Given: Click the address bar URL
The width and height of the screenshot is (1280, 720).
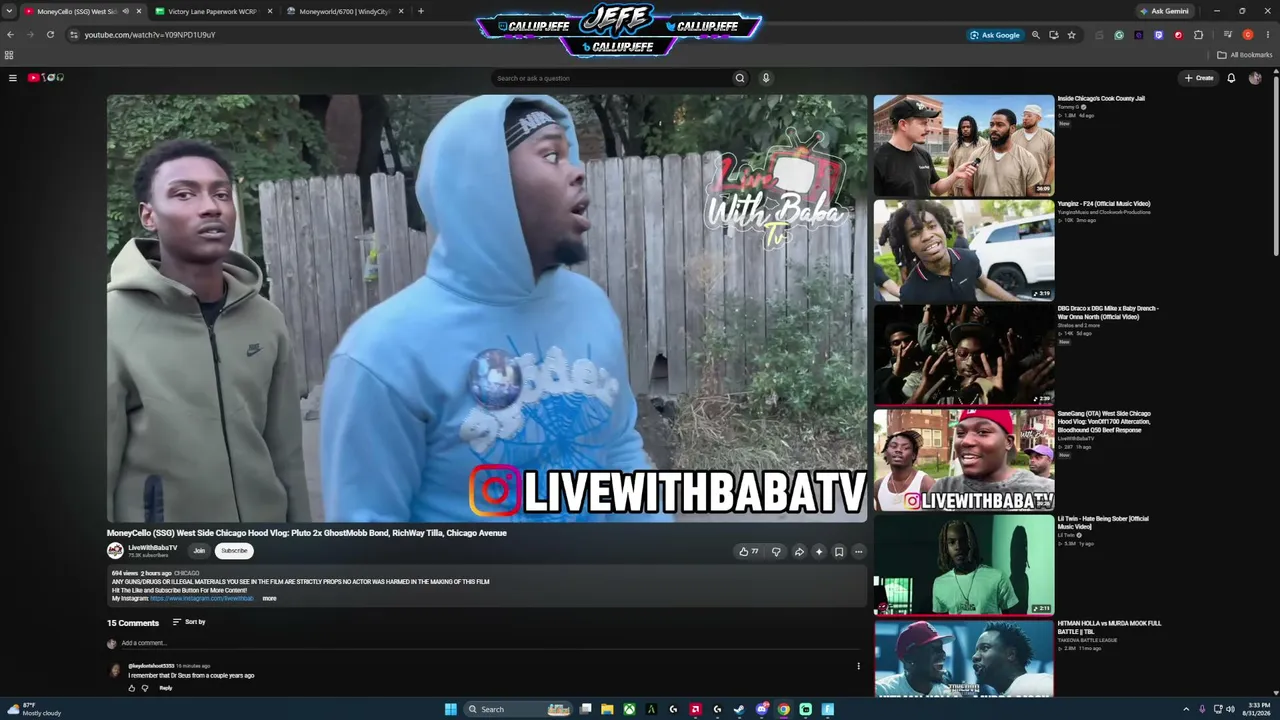Looking at the screenshot, I should tap(150, 35).
